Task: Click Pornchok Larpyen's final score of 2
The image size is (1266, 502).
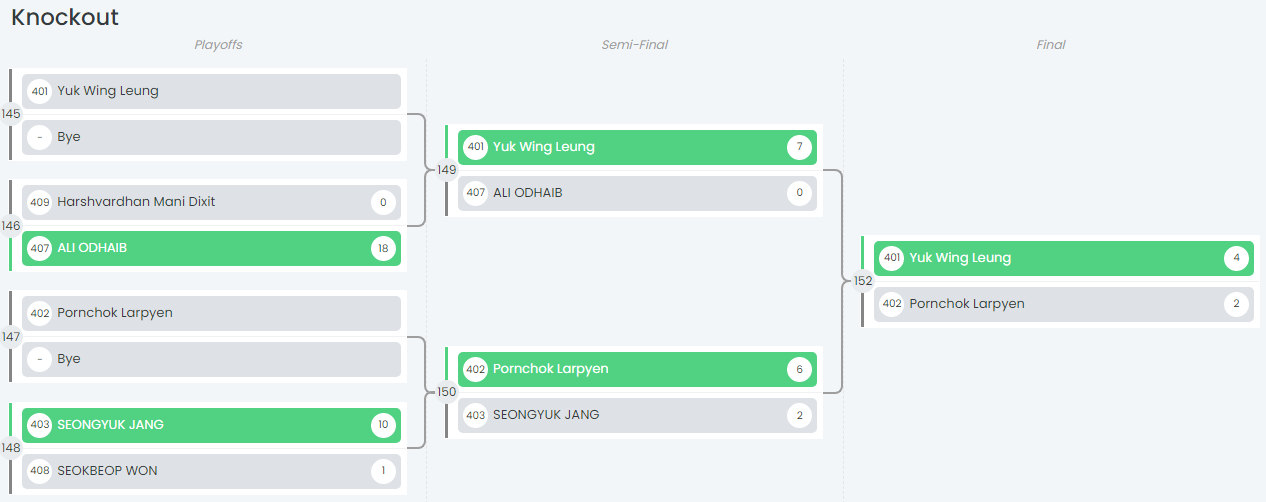Action: click(x=1236, y=304)
